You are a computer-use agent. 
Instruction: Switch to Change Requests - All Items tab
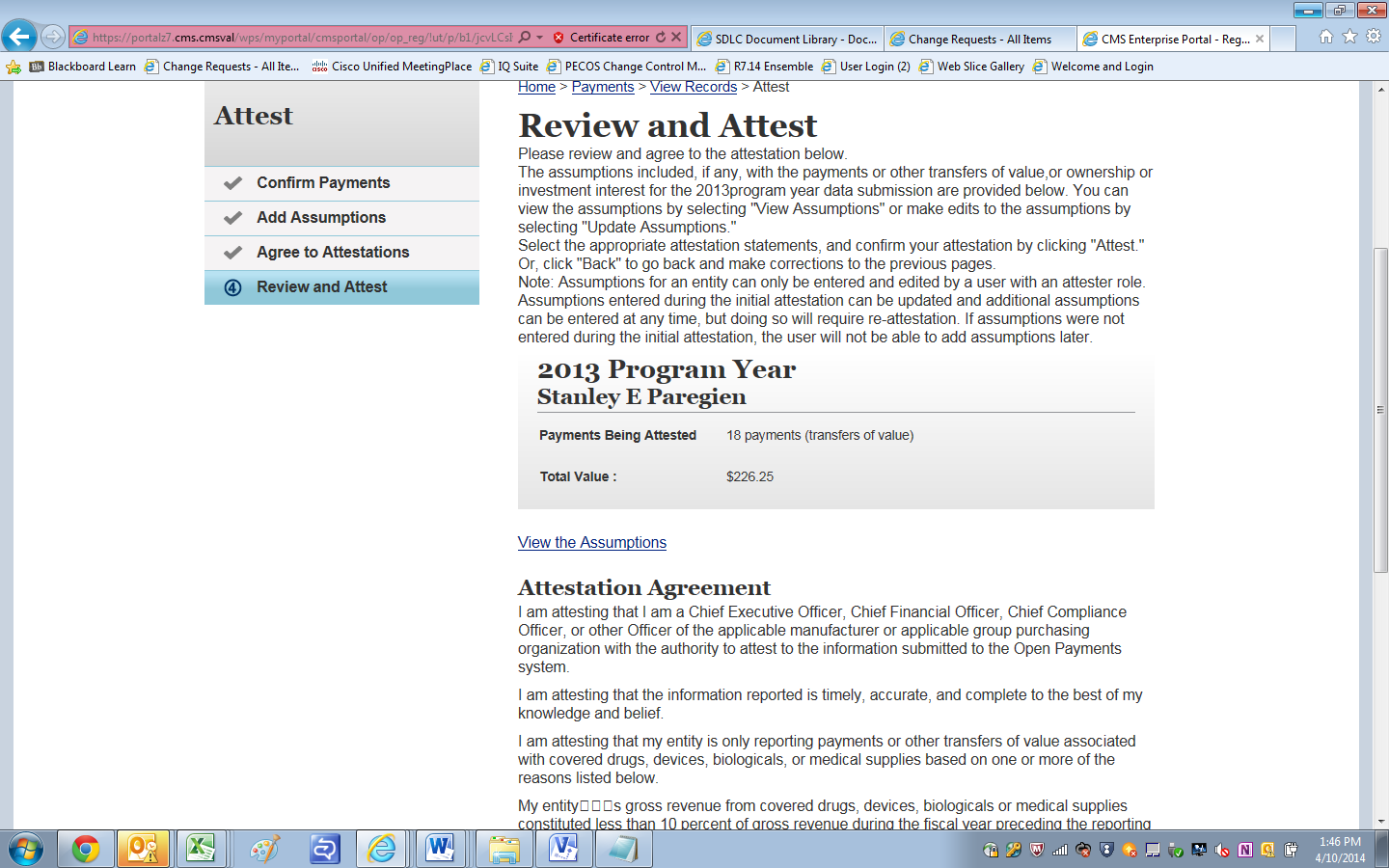(x=979, y=39)
